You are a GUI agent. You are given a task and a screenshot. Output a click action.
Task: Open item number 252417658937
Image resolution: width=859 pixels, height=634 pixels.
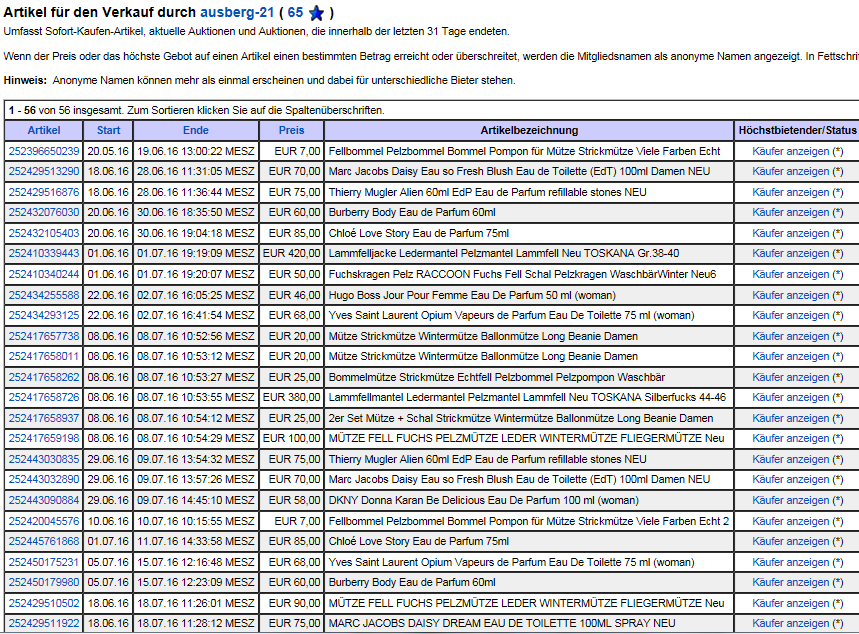click(44, 419)
